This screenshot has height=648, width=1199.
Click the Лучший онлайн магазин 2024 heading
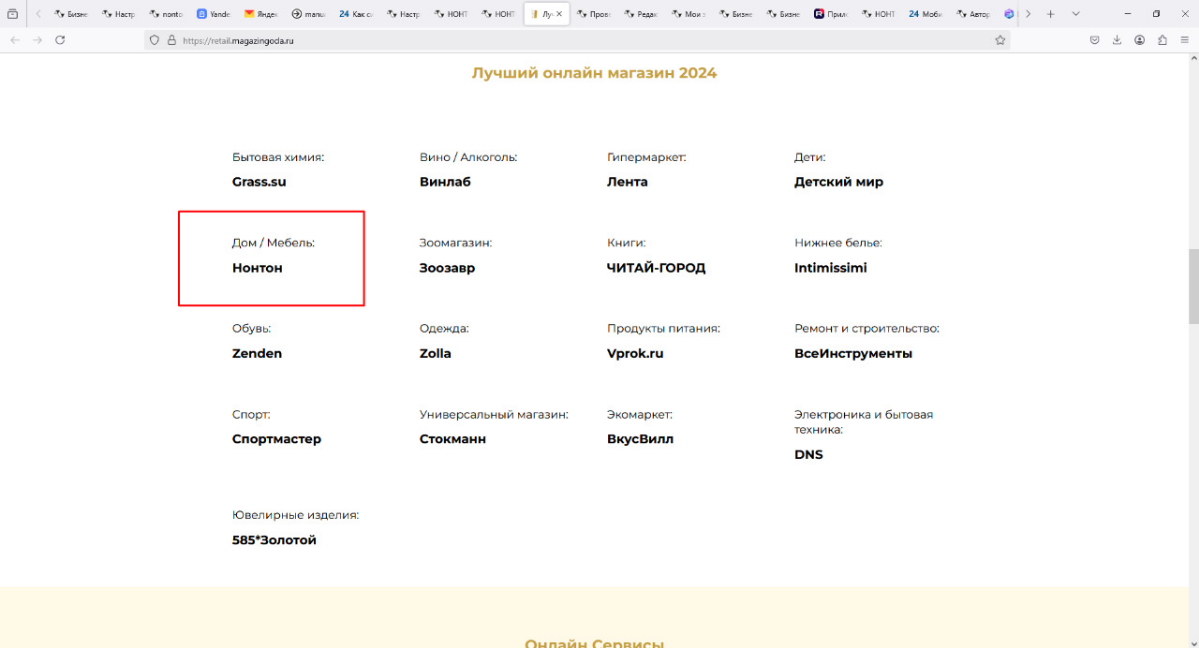coord(594,73)
